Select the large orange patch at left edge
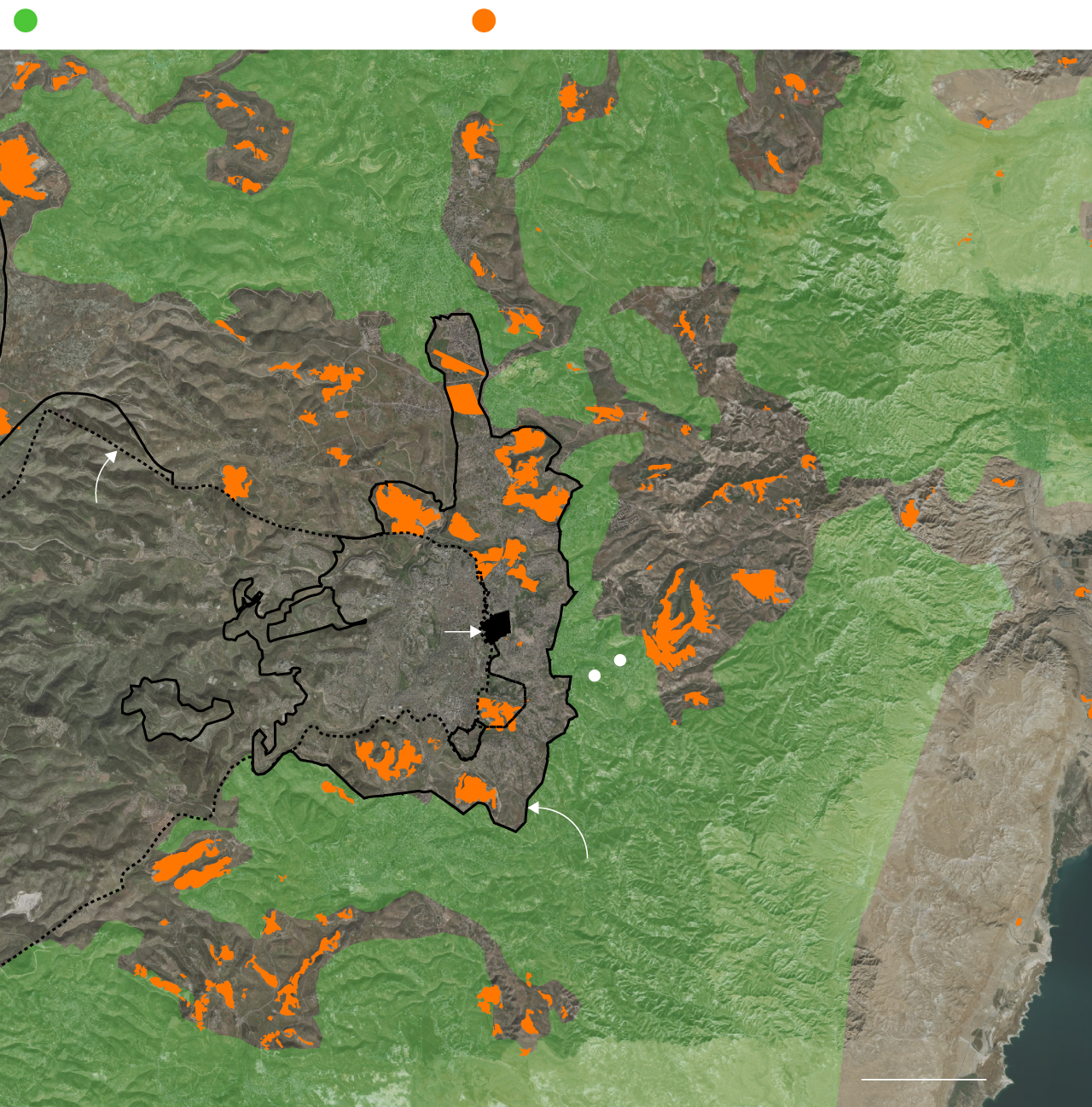Image resolution: width=1092 pixels, height=1107 pixels. click(19, 167)
